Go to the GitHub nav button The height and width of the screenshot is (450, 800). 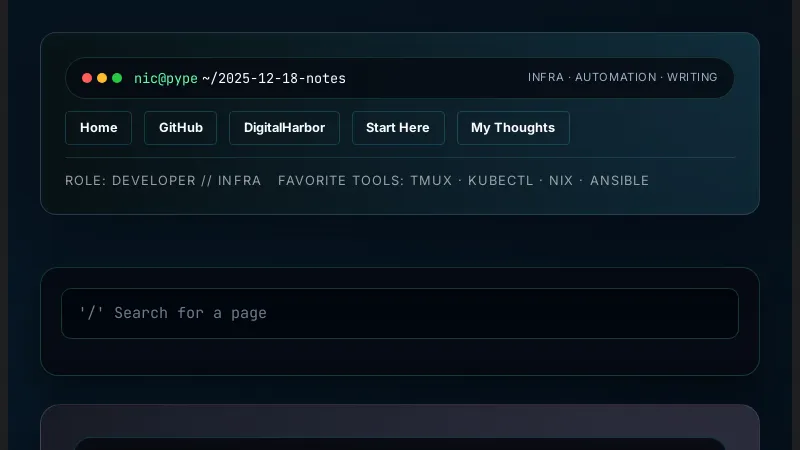[180, 128]
